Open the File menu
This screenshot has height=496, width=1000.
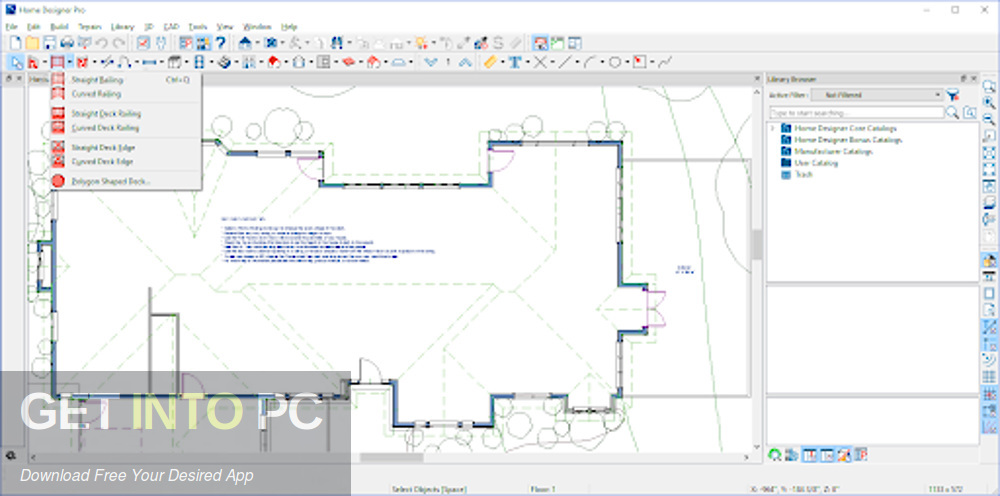click(x=11, y=27)
